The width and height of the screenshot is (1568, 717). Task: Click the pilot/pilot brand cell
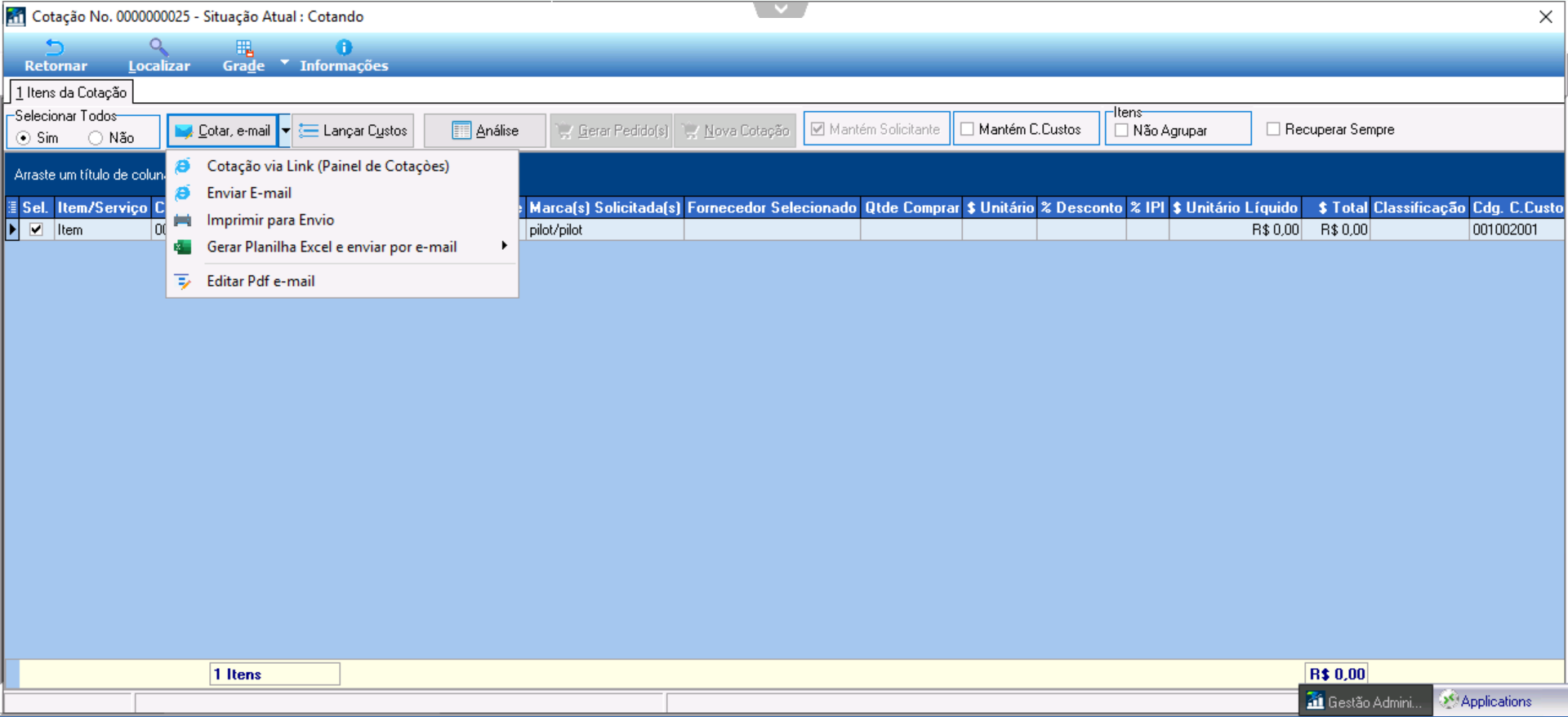(x=604, y=229)
